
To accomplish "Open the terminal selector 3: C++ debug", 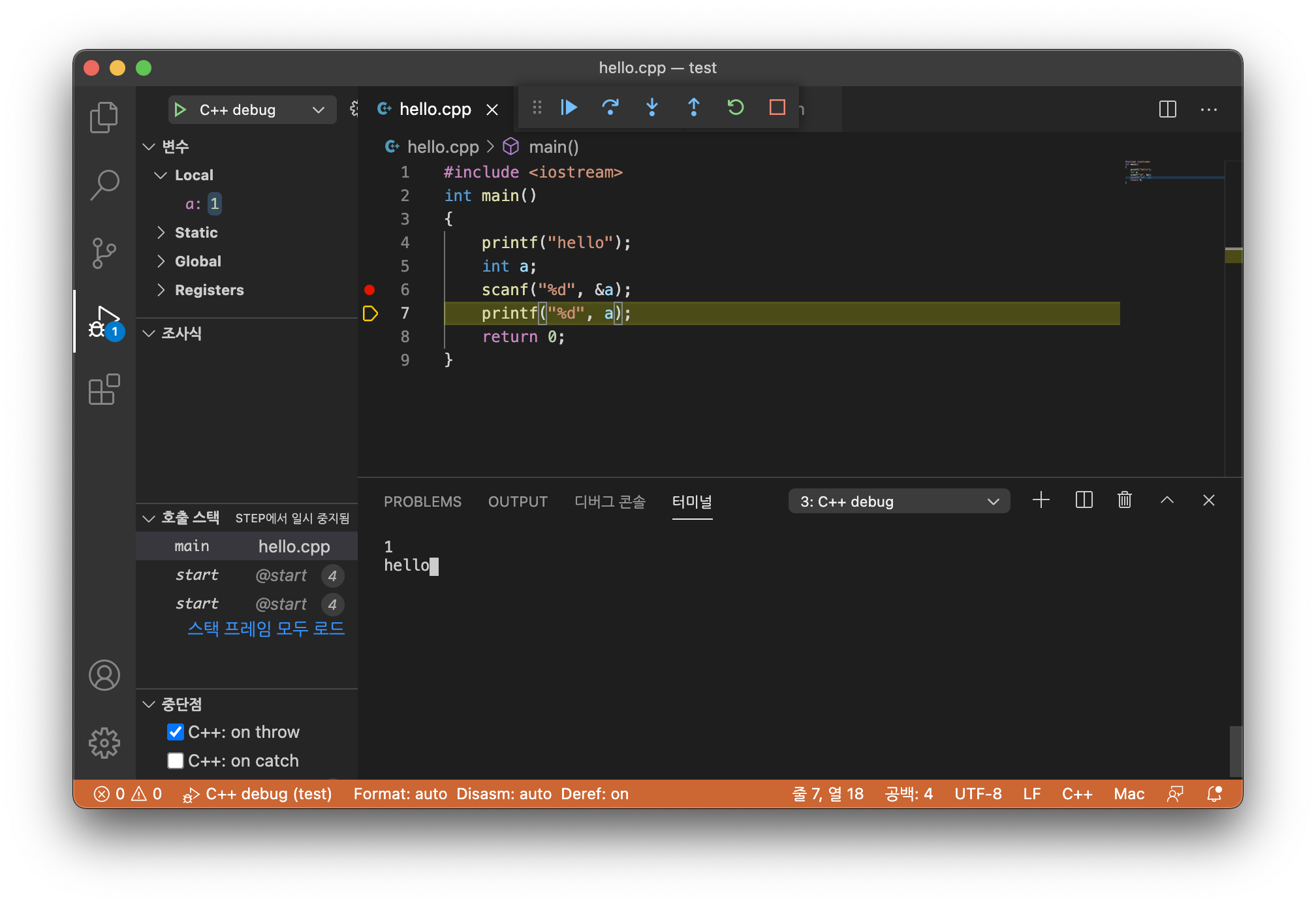I will click(899, 501).
